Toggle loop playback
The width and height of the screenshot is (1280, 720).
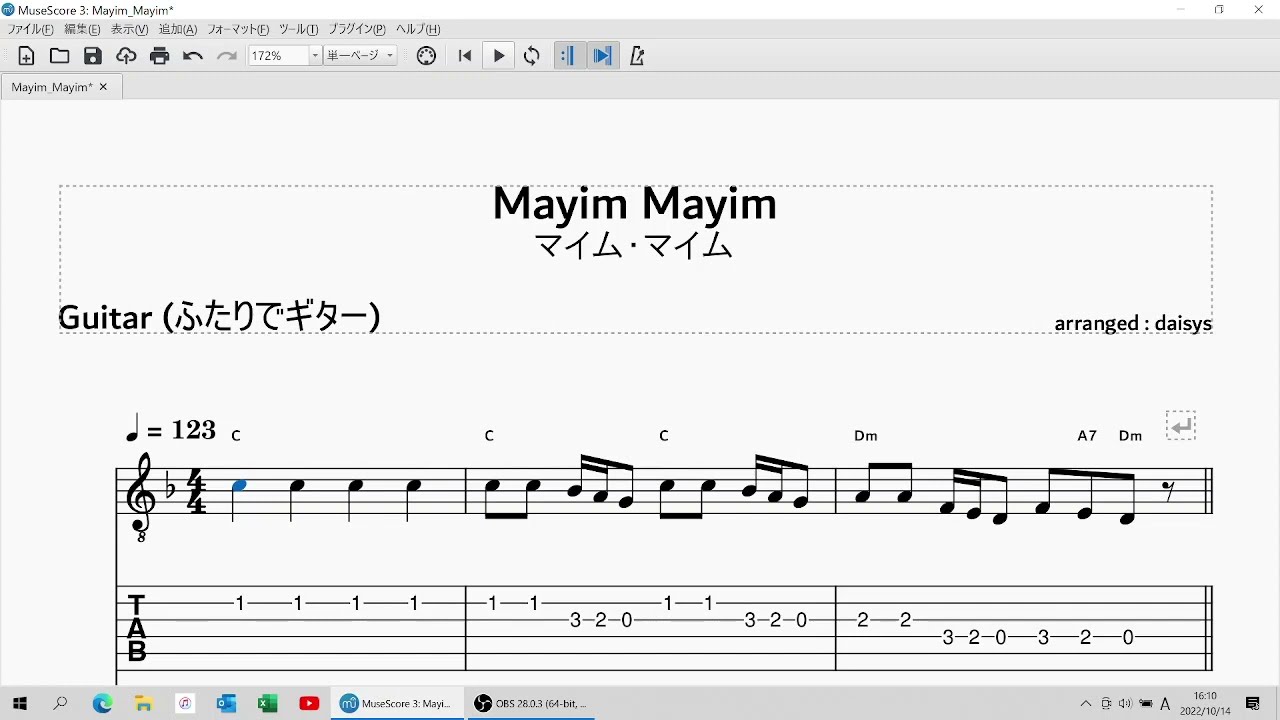click(532, 56)
